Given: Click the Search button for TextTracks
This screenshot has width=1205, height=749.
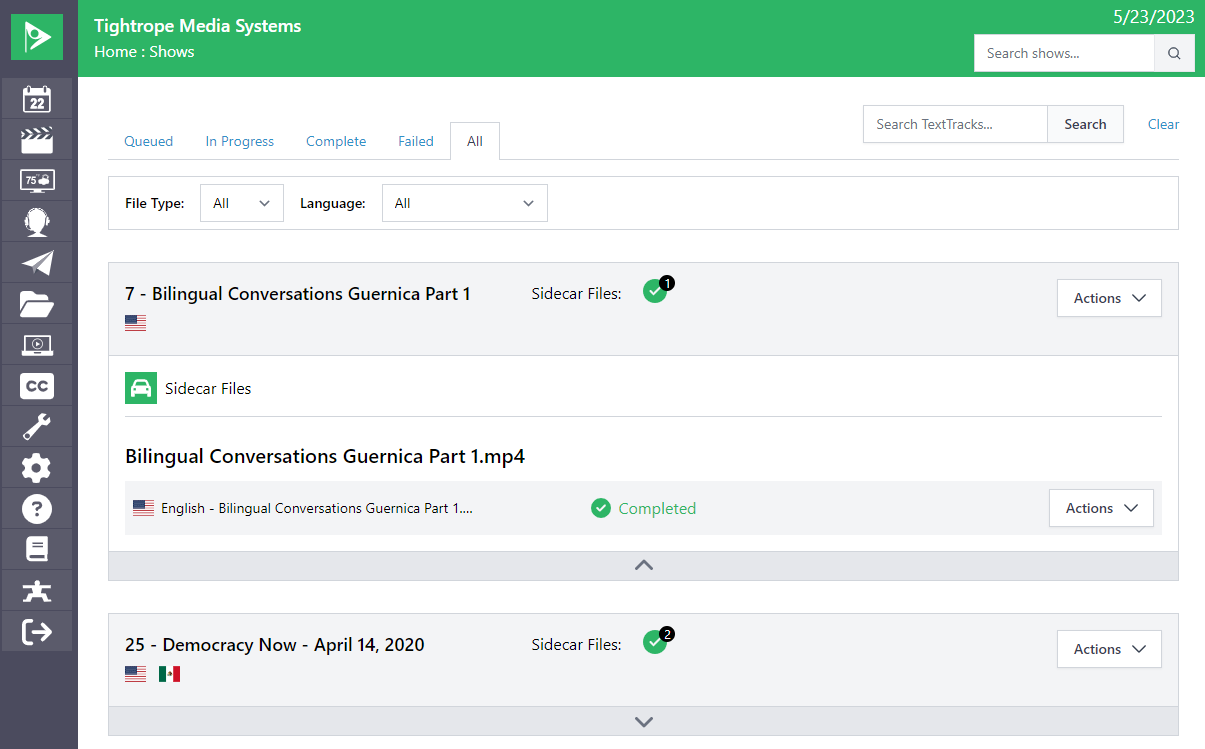Looking at the screenshot, I should 1085,124.
